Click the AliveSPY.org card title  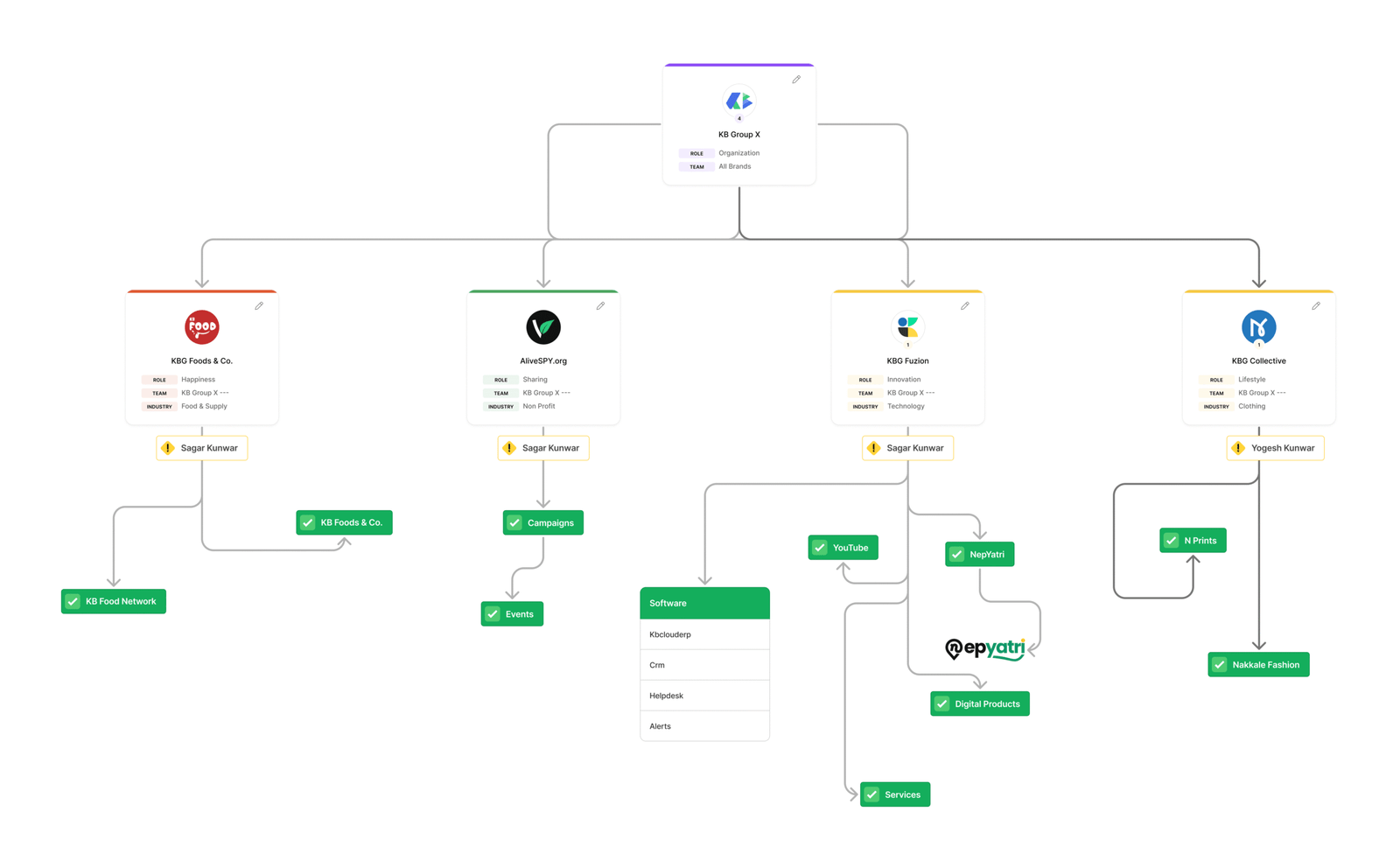click(x=543, y=360)
